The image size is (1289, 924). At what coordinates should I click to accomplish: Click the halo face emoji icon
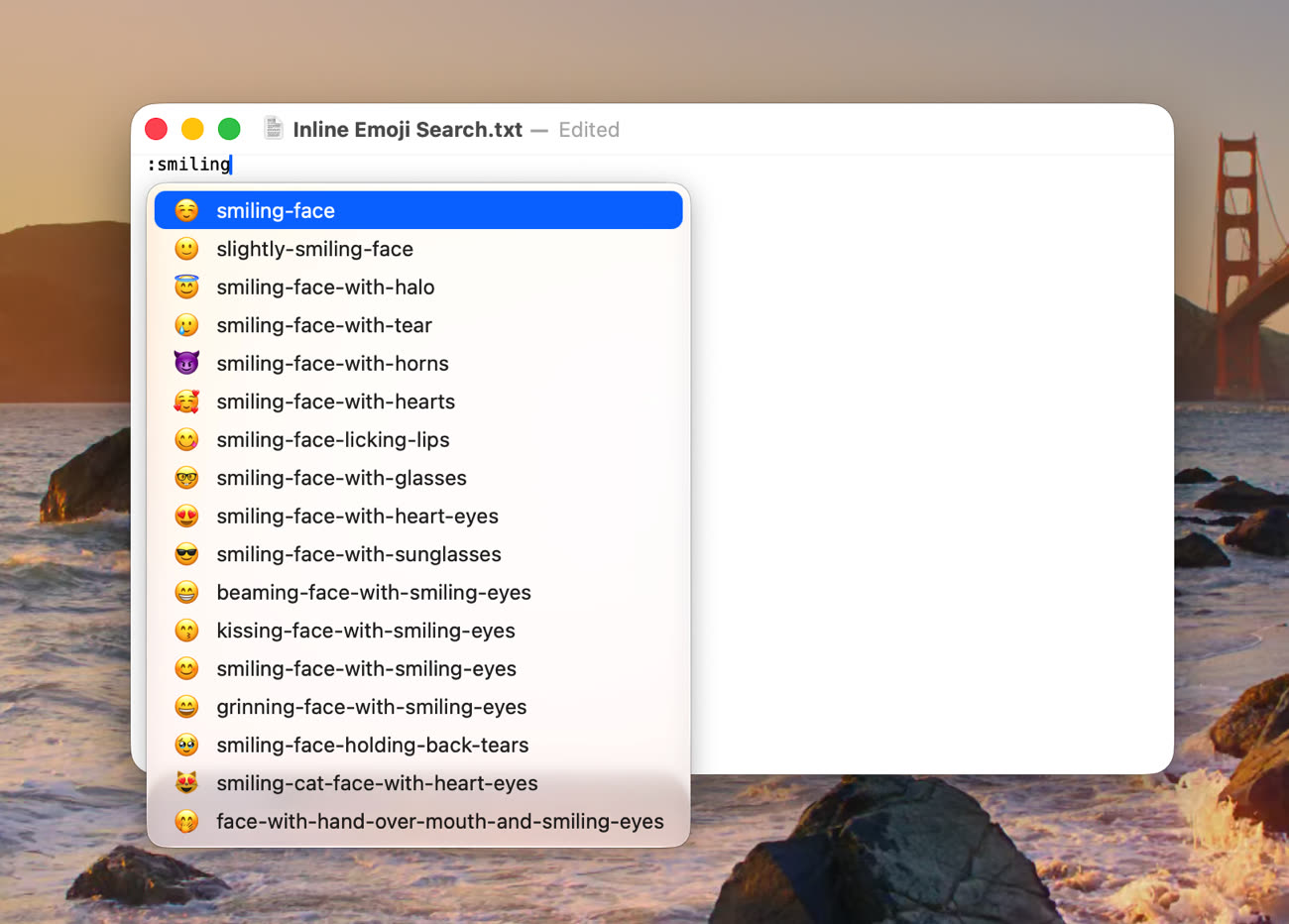pyautogui.click(x=186, y=287)
